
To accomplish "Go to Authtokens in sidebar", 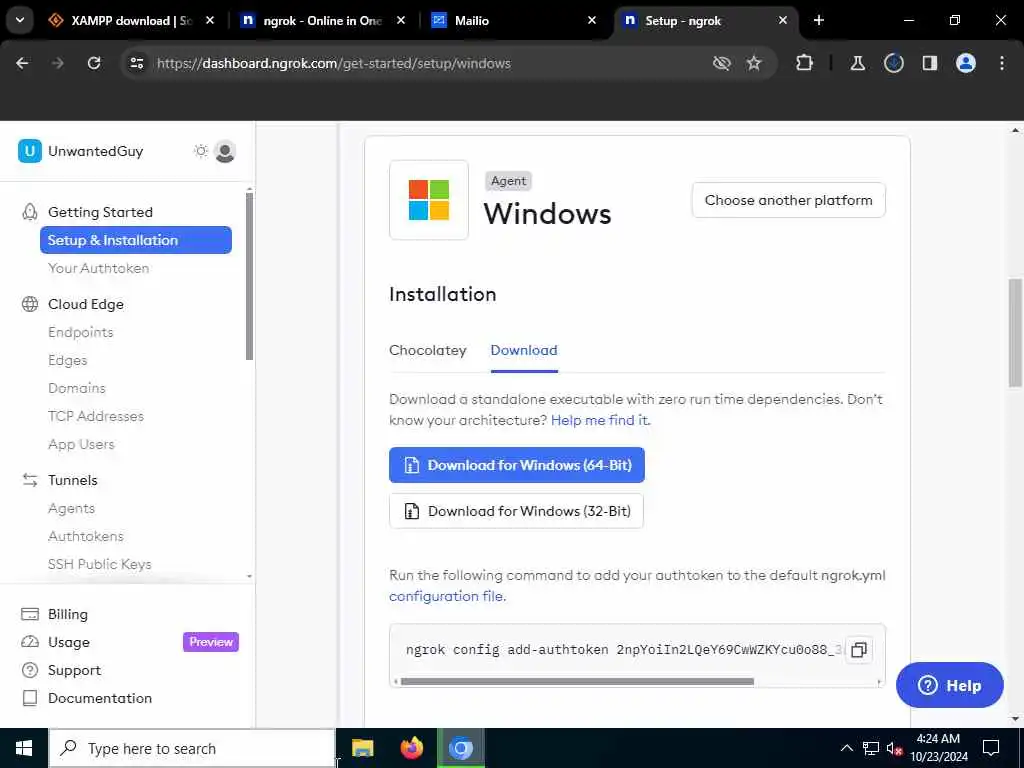I will click(x=86, y=536).
